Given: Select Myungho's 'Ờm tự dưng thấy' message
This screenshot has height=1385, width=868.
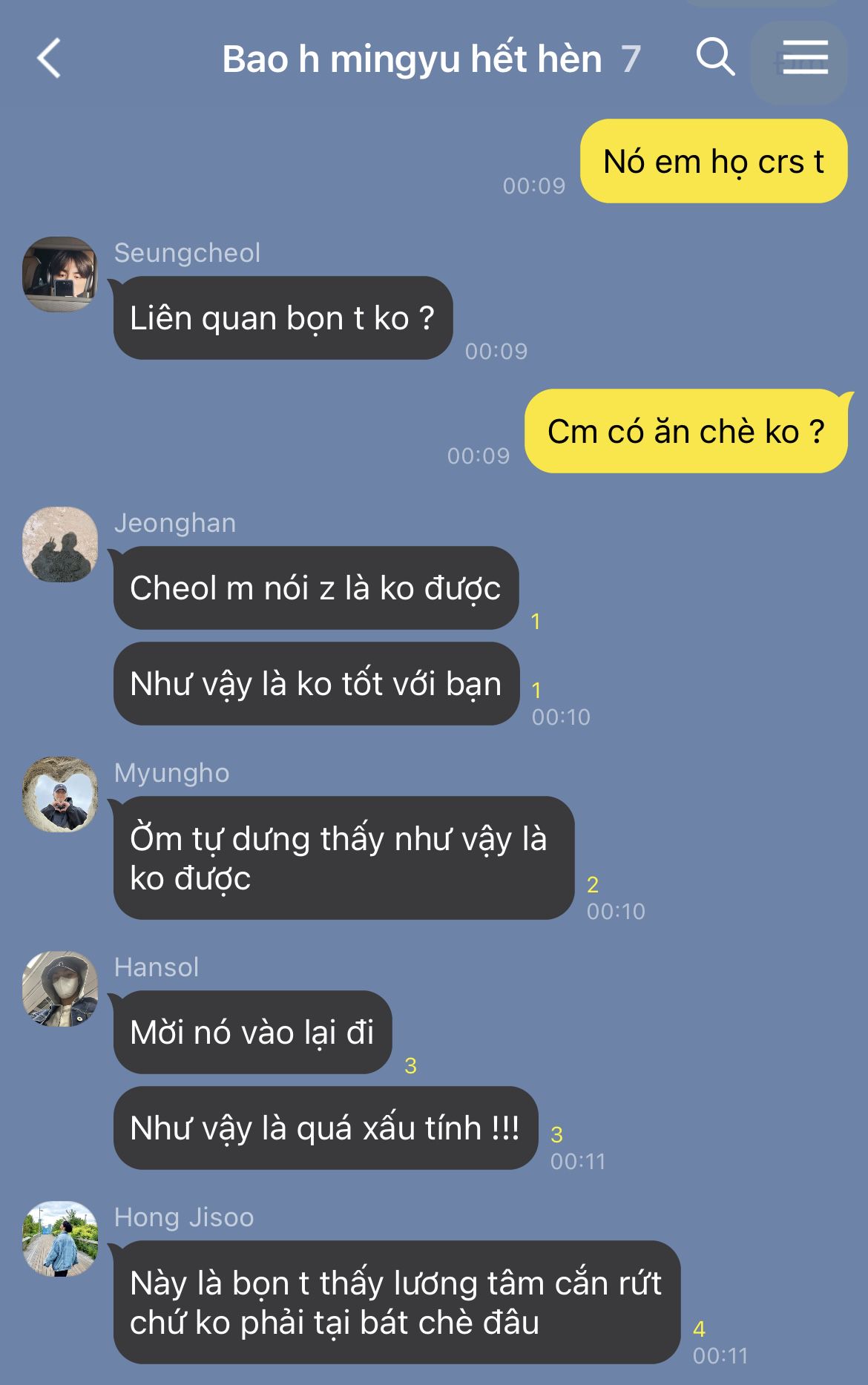Looking at the screenshot, I should click(x=344, y=858).
